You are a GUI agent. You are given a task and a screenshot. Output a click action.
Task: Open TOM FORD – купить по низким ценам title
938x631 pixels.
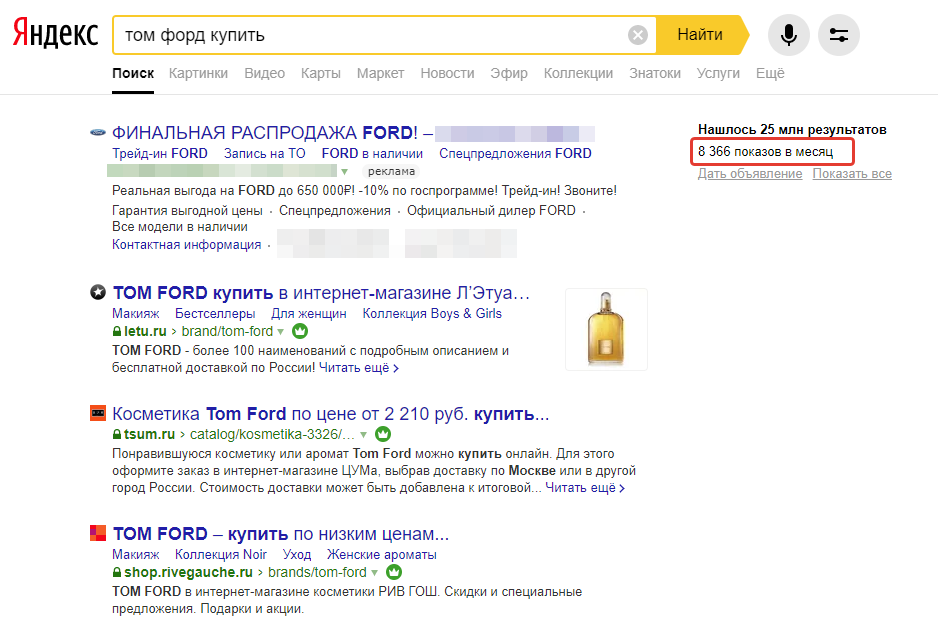(281, 533)
